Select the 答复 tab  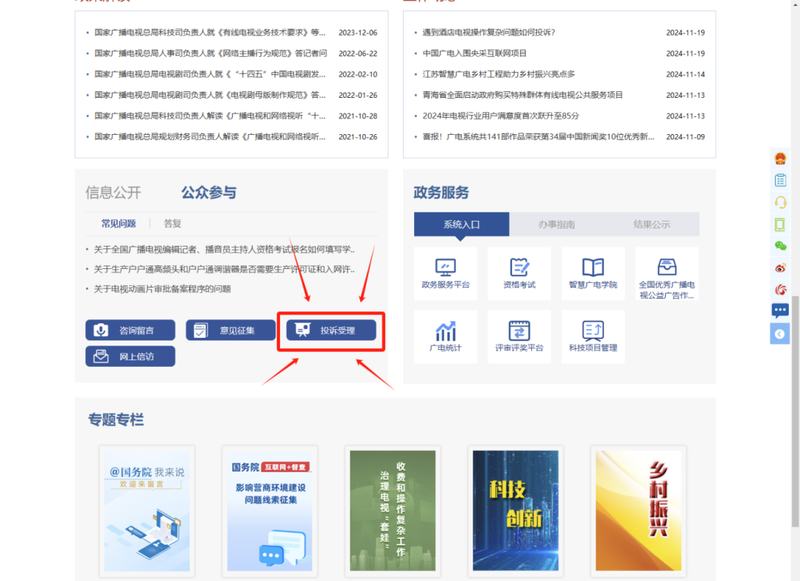(x=173, y=224)
